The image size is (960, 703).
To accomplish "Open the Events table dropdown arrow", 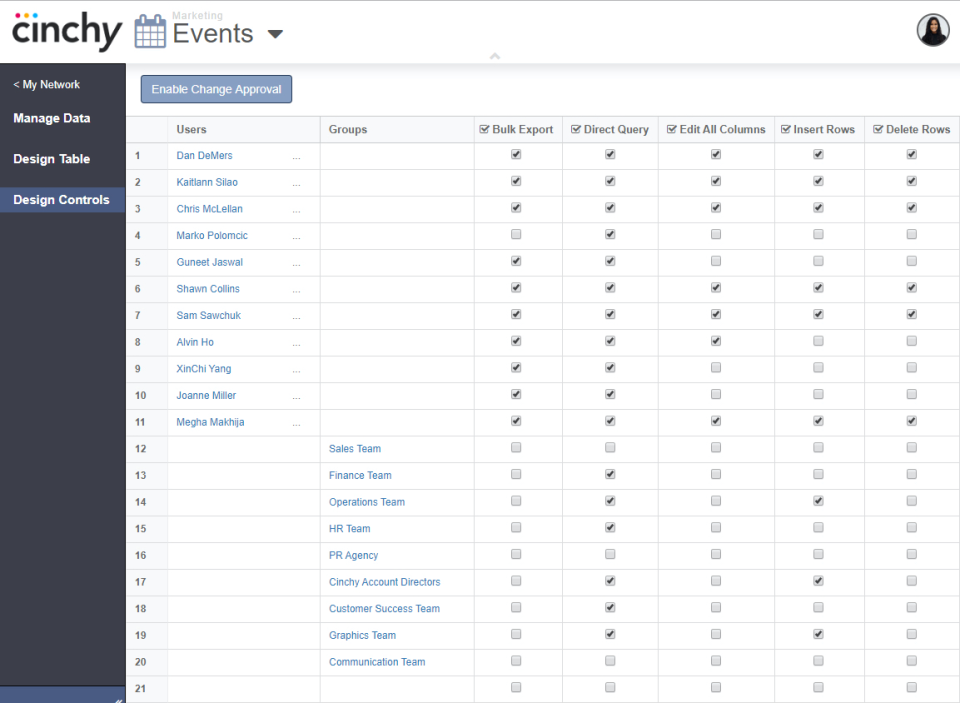I will [275, 33].
